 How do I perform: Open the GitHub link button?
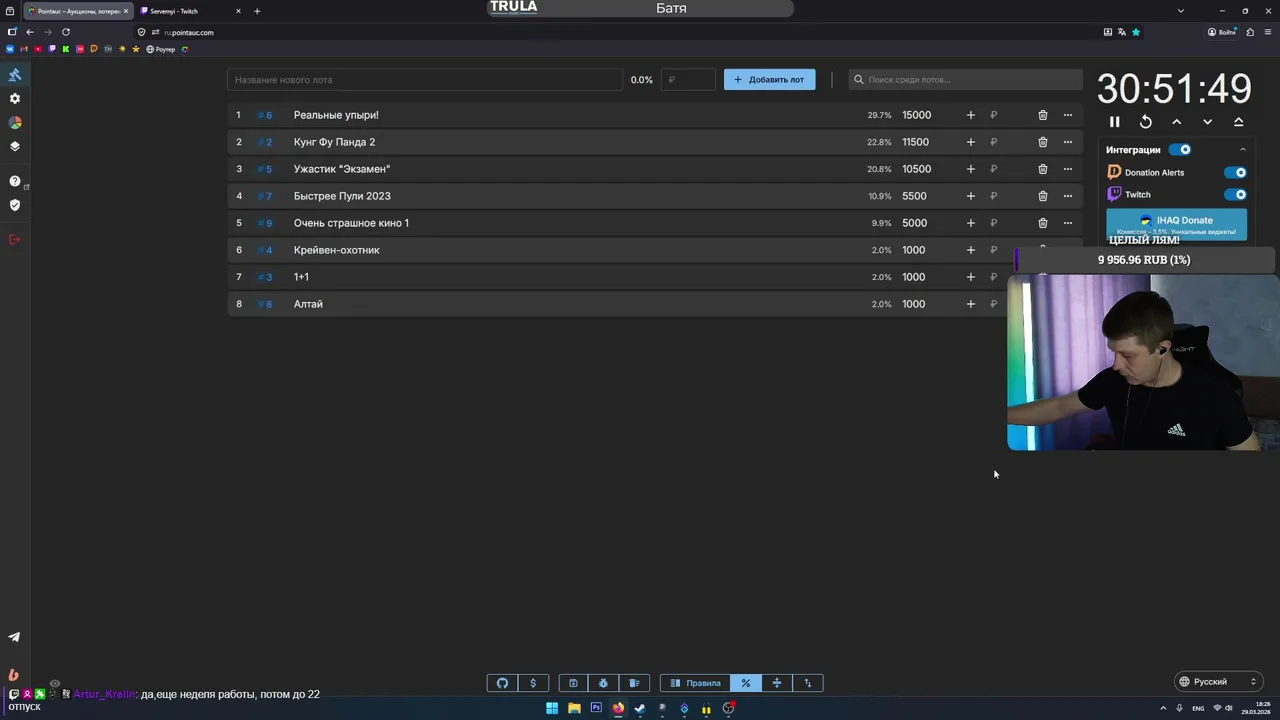502,683
